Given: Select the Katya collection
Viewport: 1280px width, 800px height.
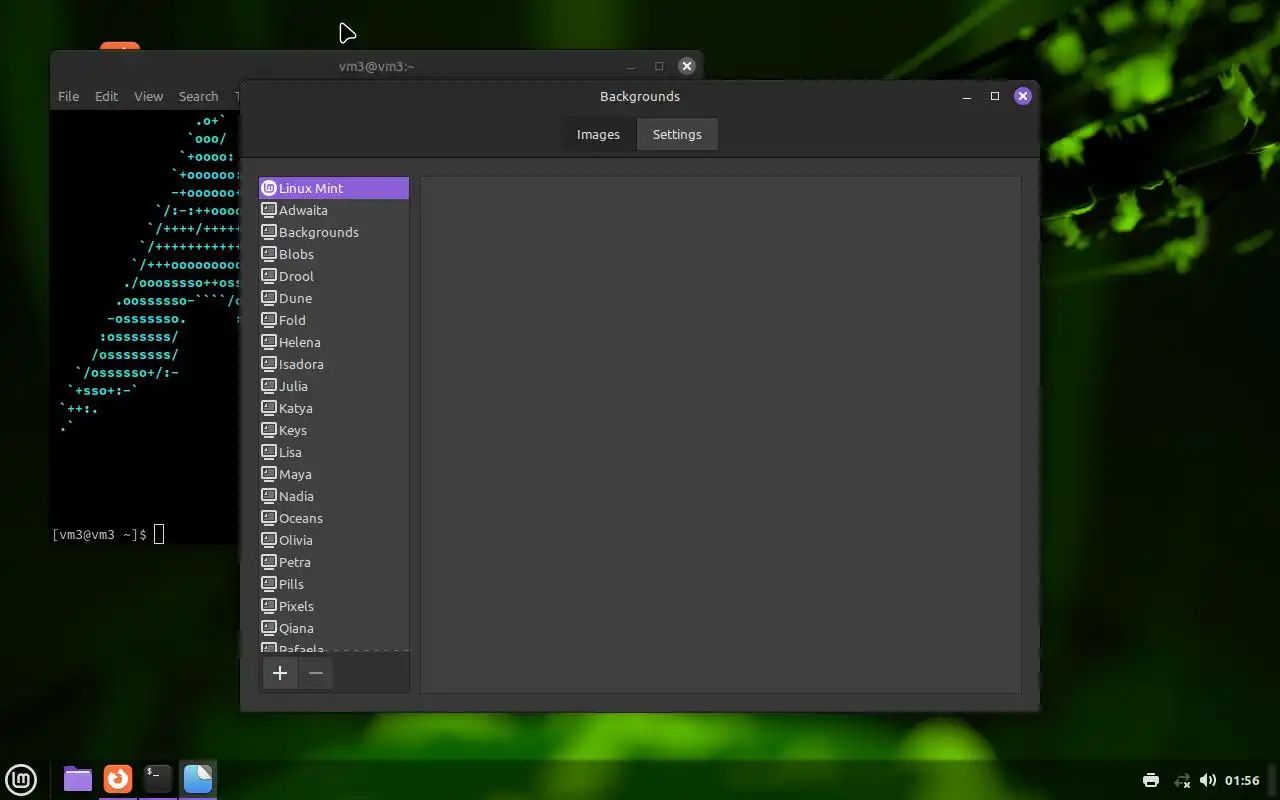Looking at the screenshot, I should [x=334, y=408].
